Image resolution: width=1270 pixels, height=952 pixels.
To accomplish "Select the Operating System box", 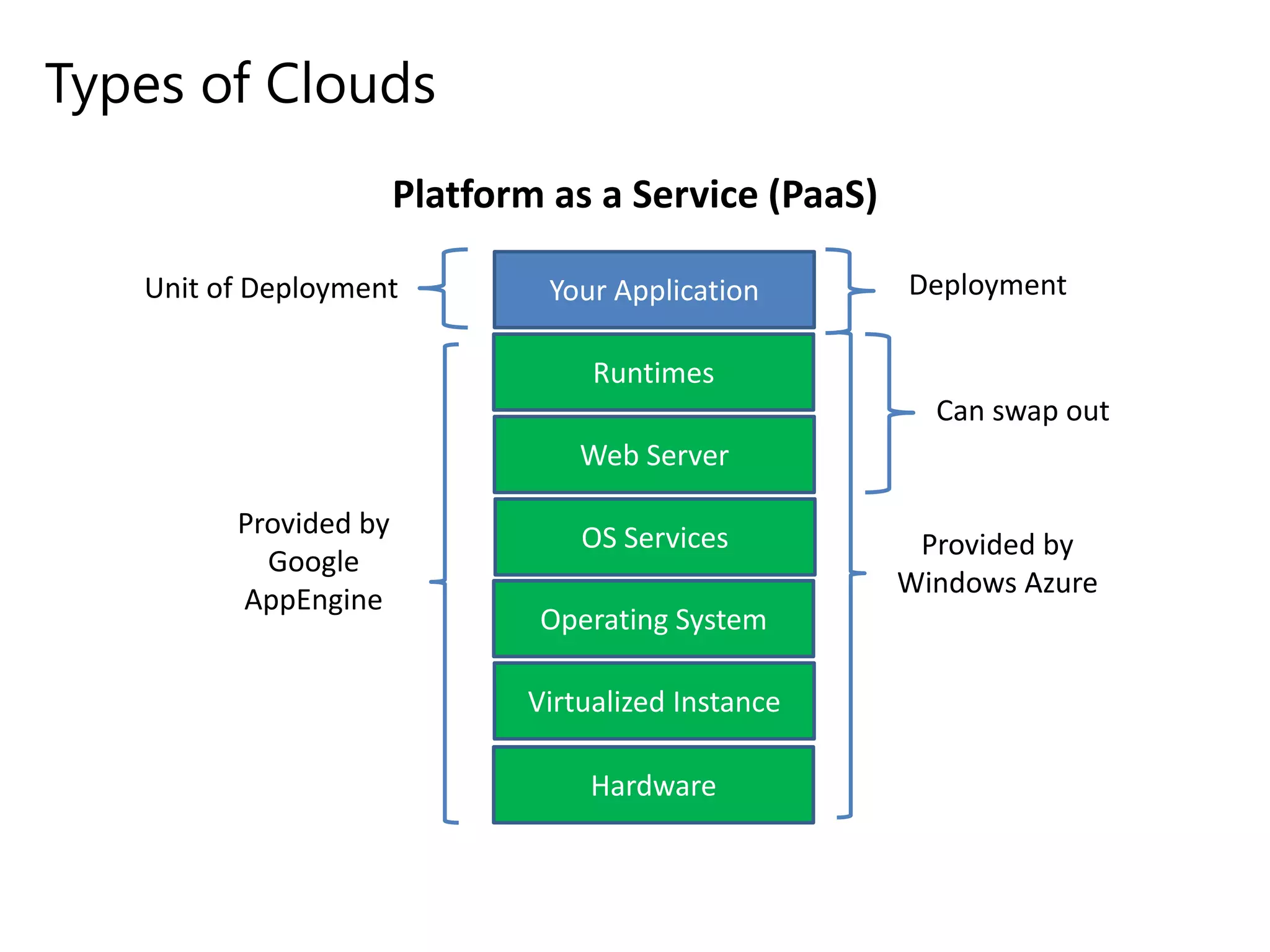I will coord(654,619).
